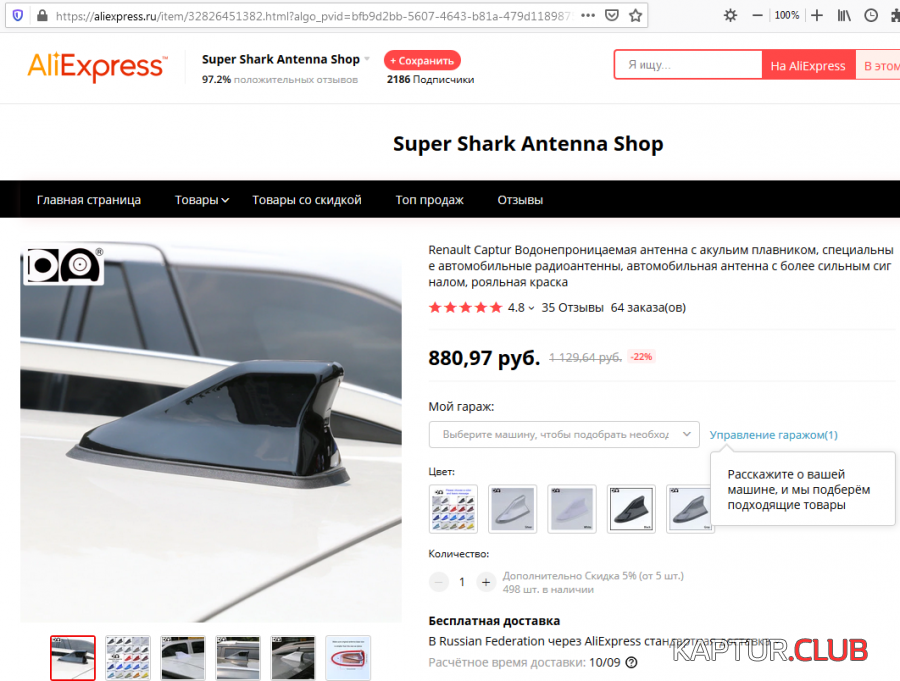The image size is (900, 681).
Task: Expand the 4.8 rating breakdown chevron
Action: point(532,308)
